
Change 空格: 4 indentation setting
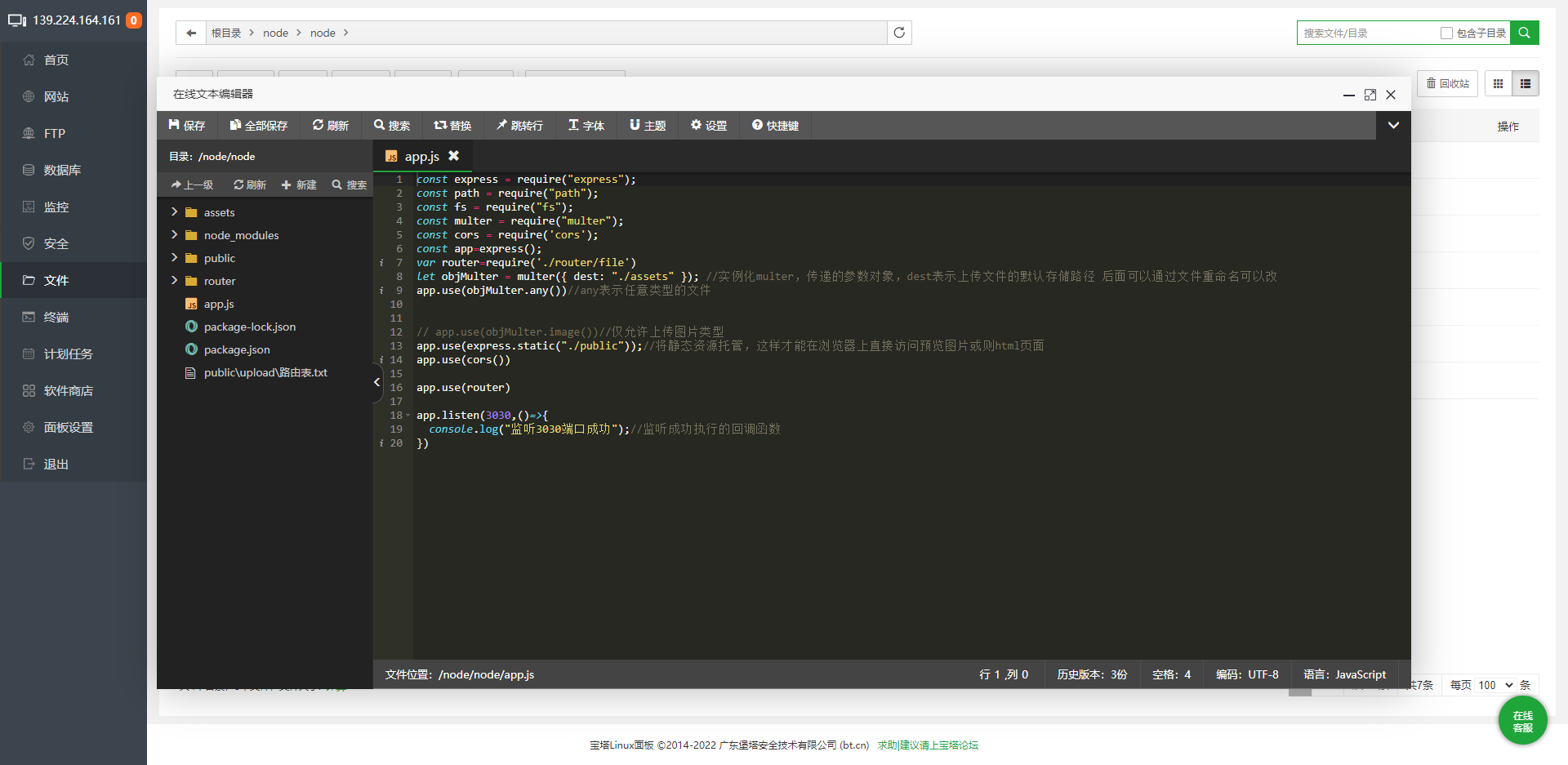(1171, 674)
